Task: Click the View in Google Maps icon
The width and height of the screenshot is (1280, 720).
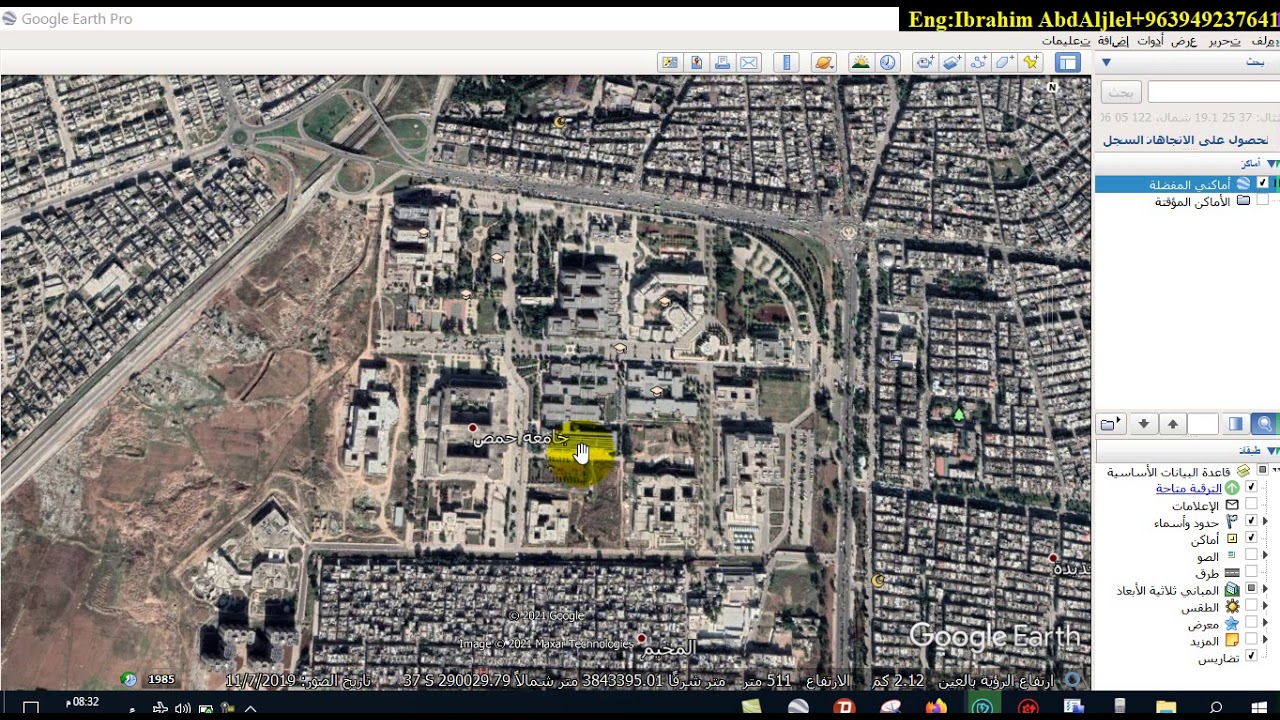Action: click(670, 62)
